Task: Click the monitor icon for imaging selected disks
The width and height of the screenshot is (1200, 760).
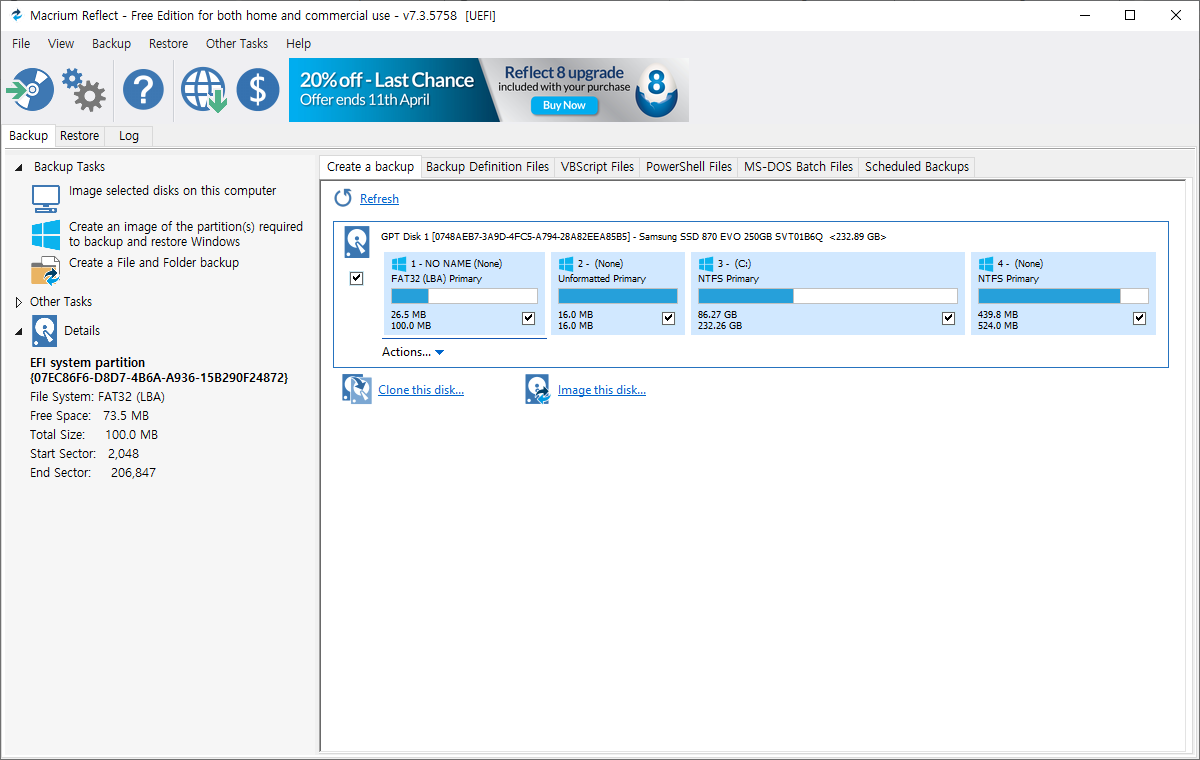Action: (x=46, y=198)
